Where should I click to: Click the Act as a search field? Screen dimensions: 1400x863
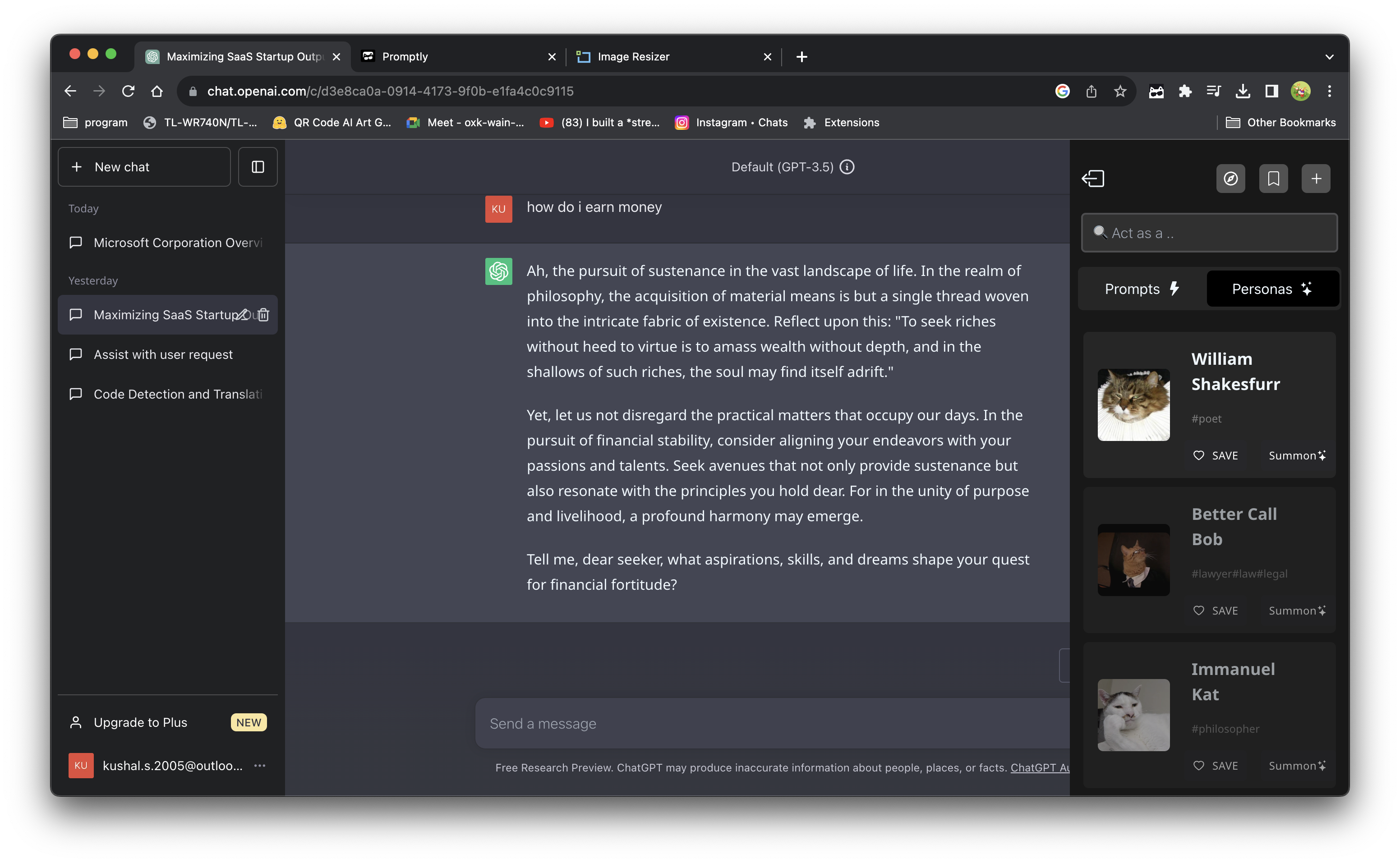1209,233
